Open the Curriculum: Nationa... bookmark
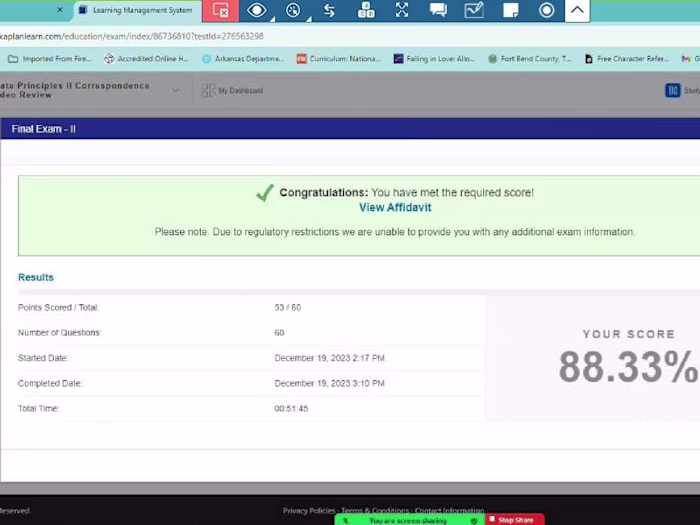Screen dimensions: 700x525 tap(339, 58)
